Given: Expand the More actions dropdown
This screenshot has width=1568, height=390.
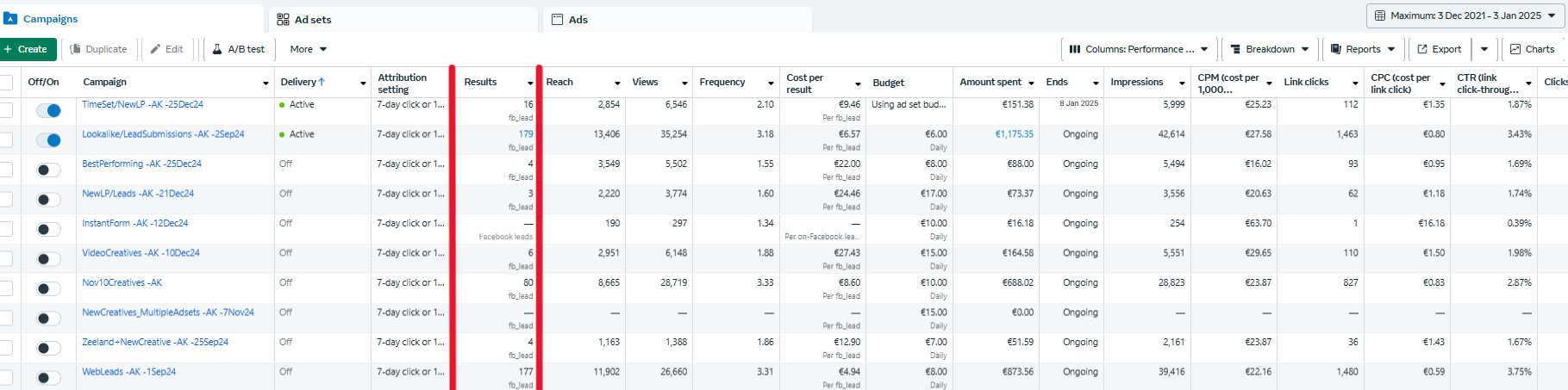Looking at the screenshot, I should click(x=308, y=49).
